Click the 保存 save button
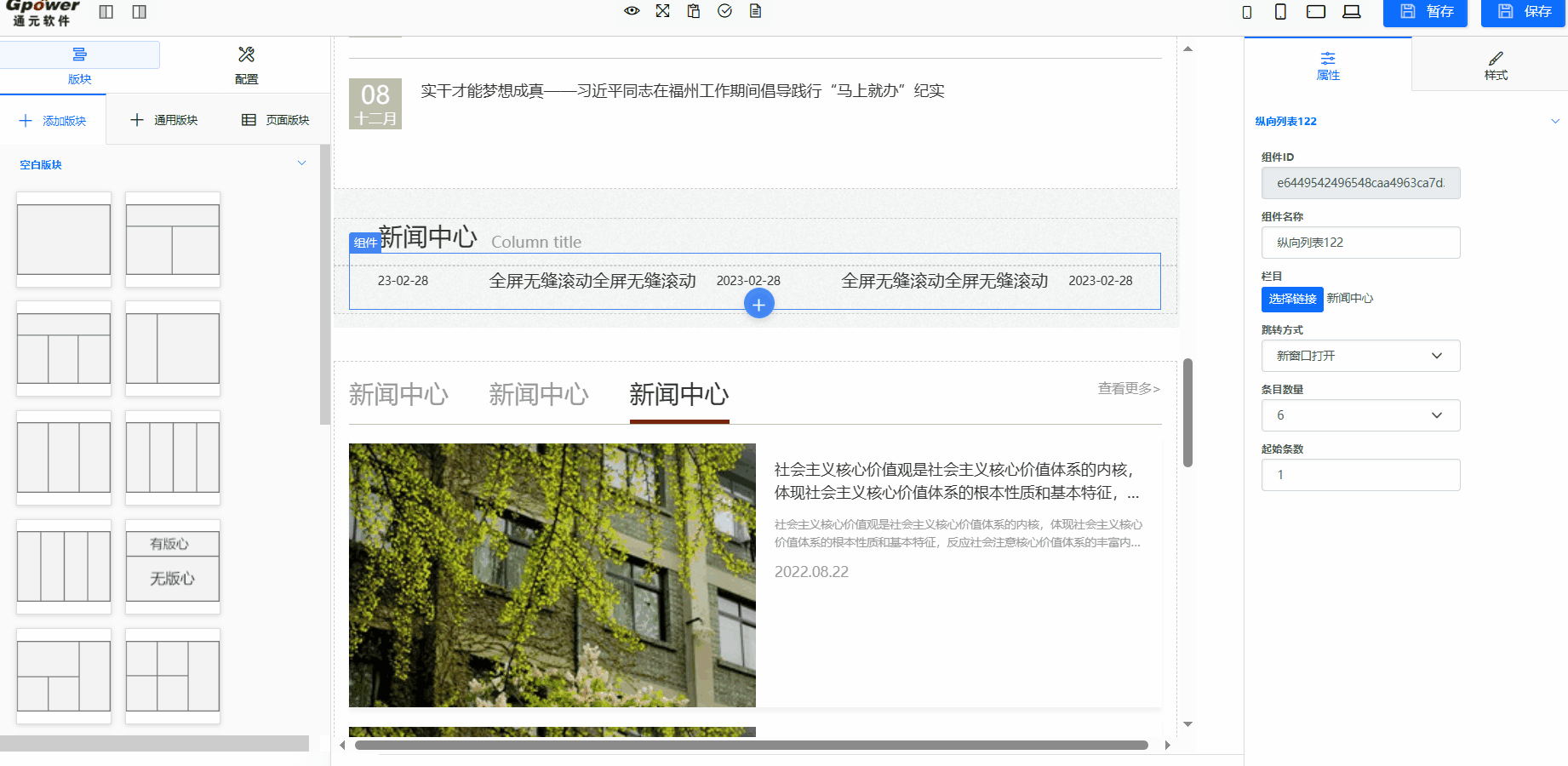The height and width of the screenshot is (766, 1568). (x=1524, y=12)
